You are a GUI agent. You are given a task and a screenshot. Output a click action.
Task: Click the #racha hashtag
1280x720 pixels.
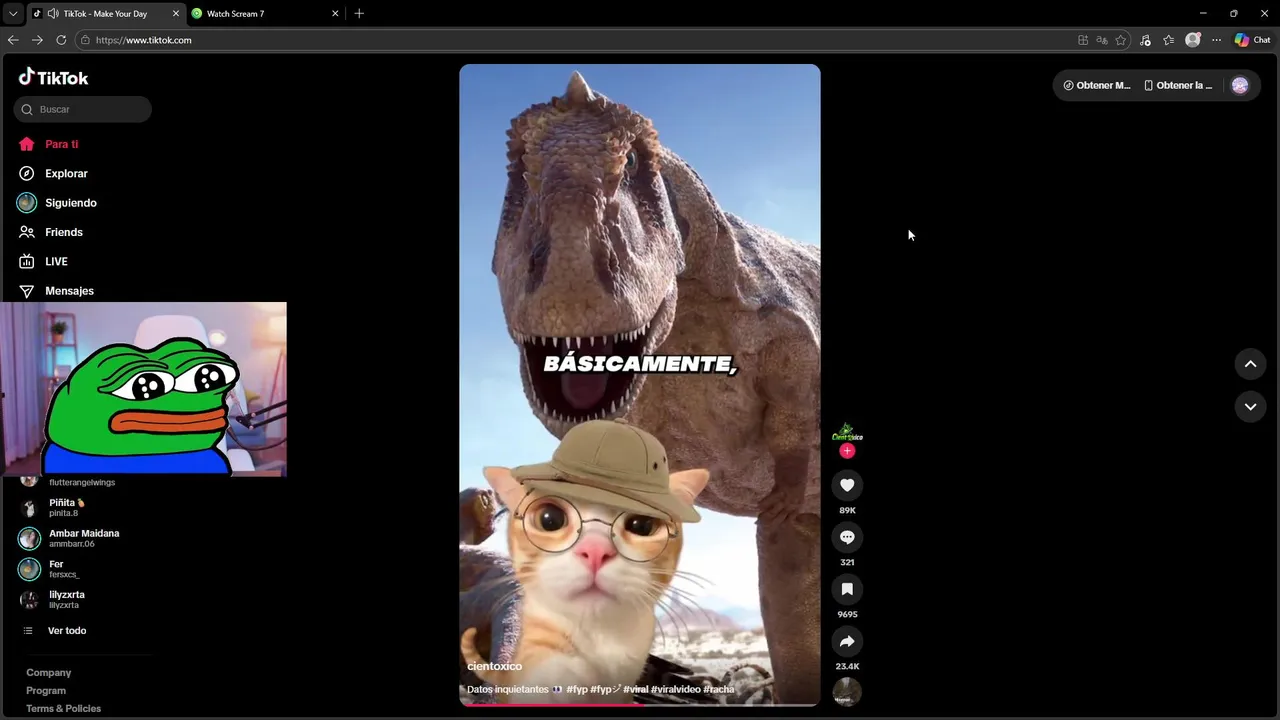point(719,689)
